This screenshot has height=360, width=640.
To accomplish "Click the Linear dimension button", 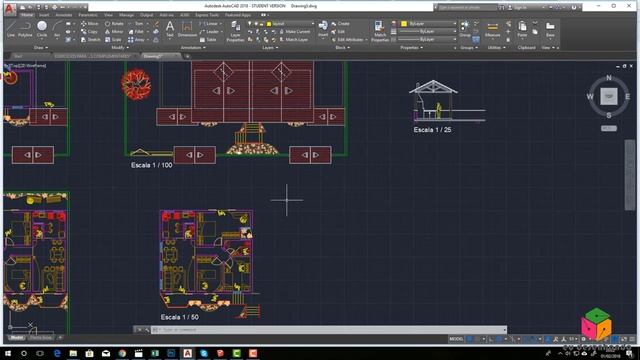I will [x=209, y=24].
